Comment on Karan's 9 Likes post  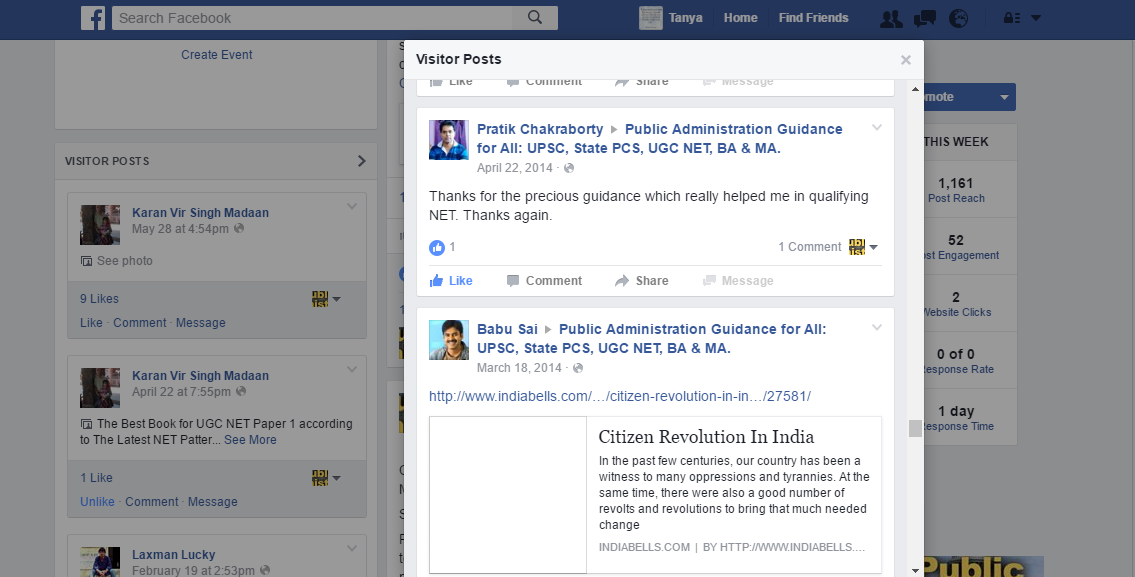(140, 323)
